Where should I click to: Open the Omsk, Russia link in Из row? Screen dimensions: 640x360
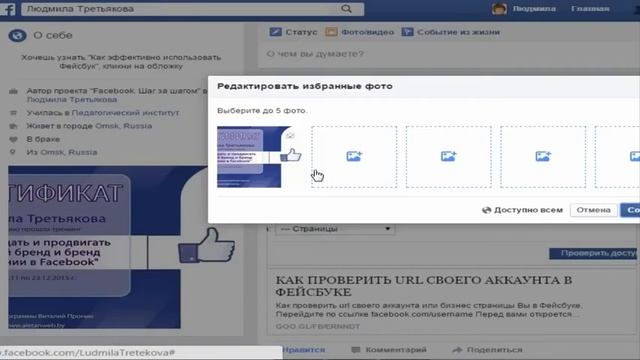coord(69,152)
